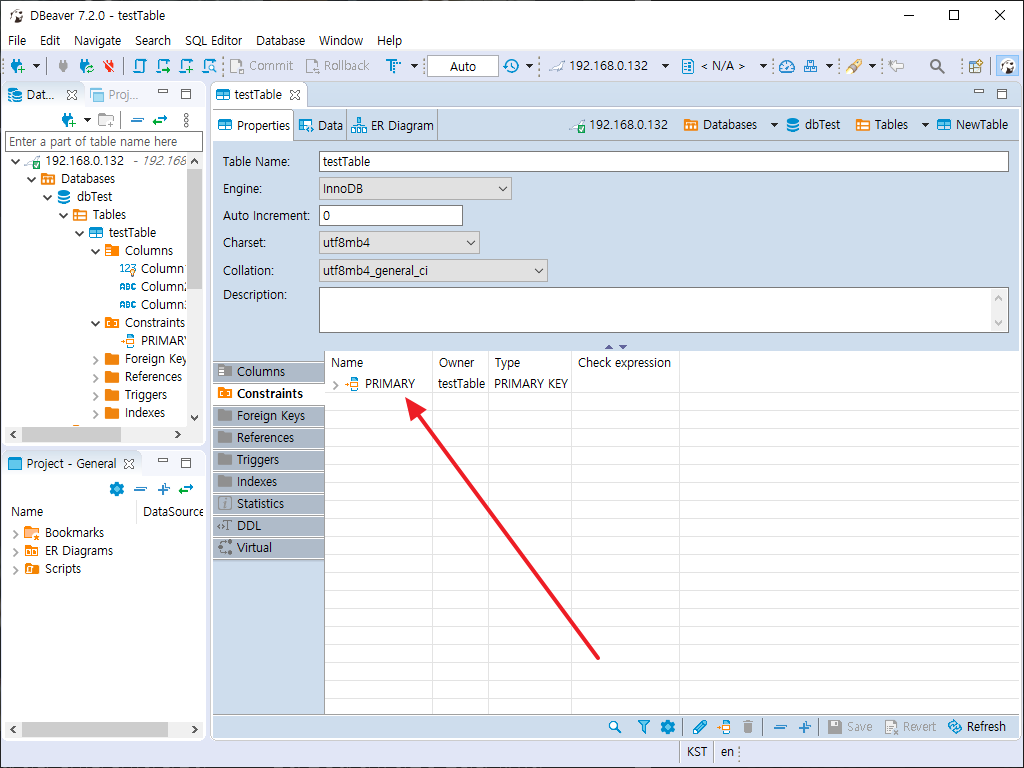The height and width of the screenshot is (768, 1024).
Task: Click the create new constraint icon
Action: [724, 727]
